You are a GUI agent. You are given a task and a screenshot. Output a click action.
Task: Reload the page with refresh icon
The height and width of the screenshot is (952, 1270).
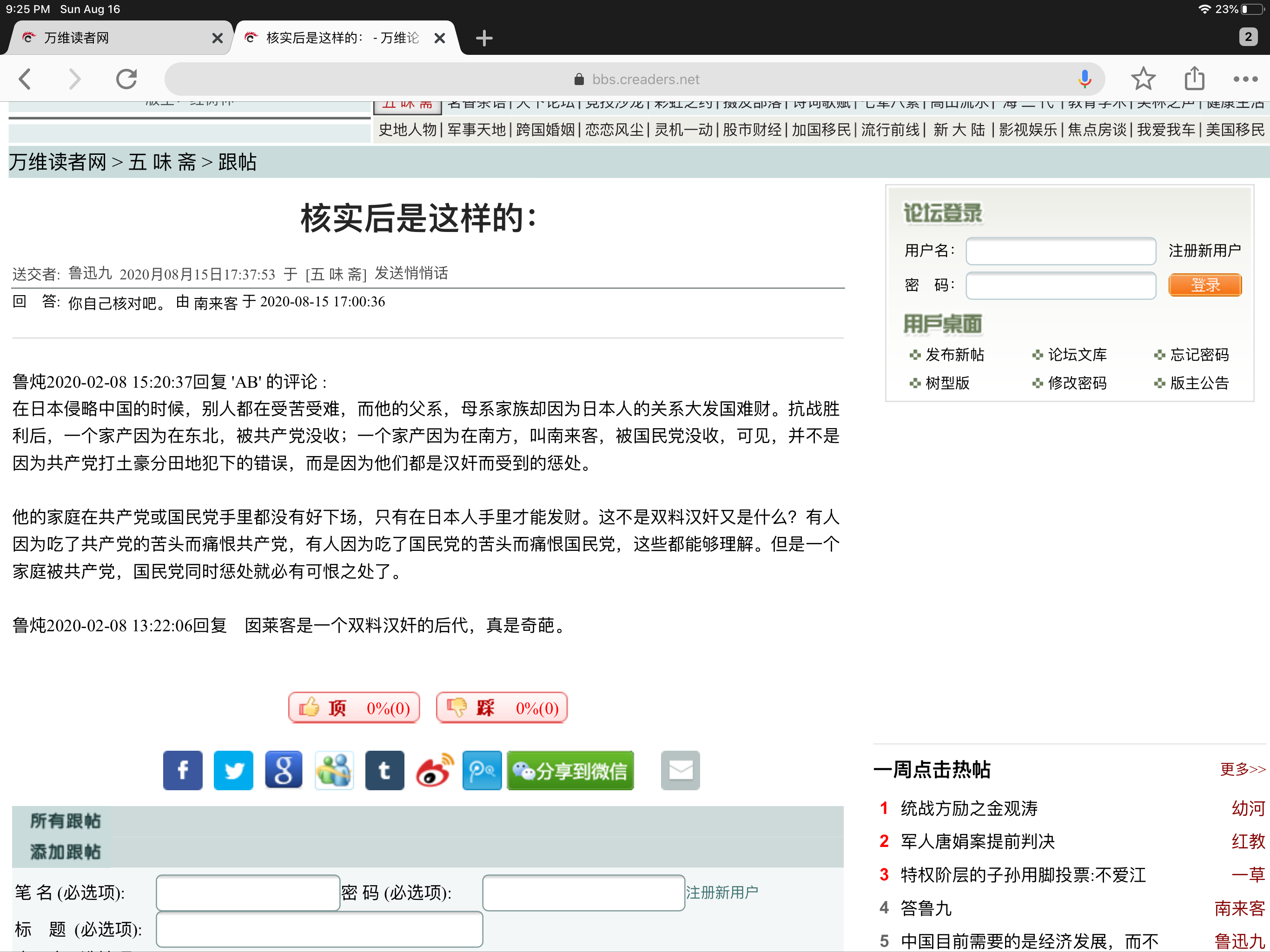(x=126, y=79)
